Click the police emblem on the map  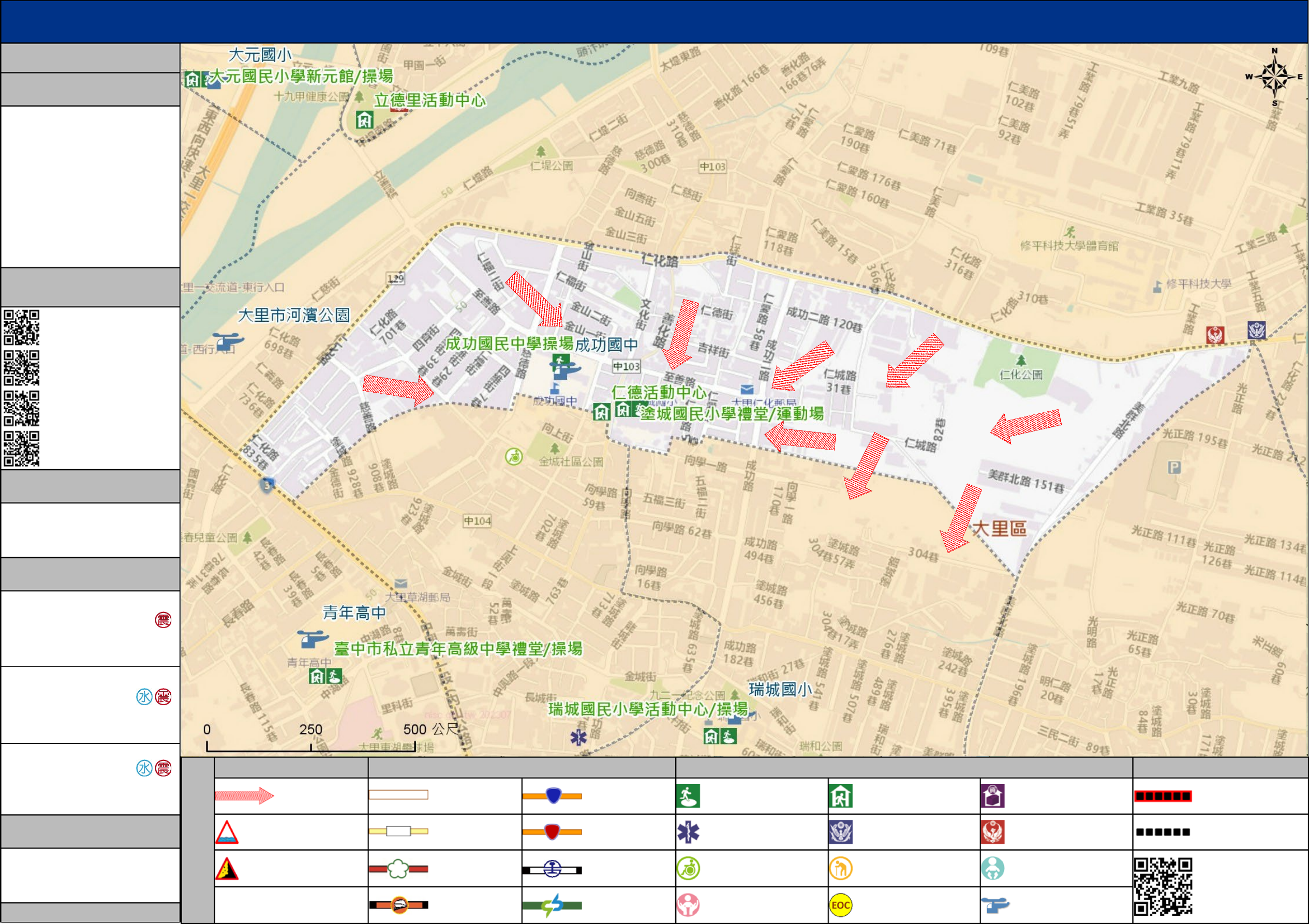[1257, 330]
